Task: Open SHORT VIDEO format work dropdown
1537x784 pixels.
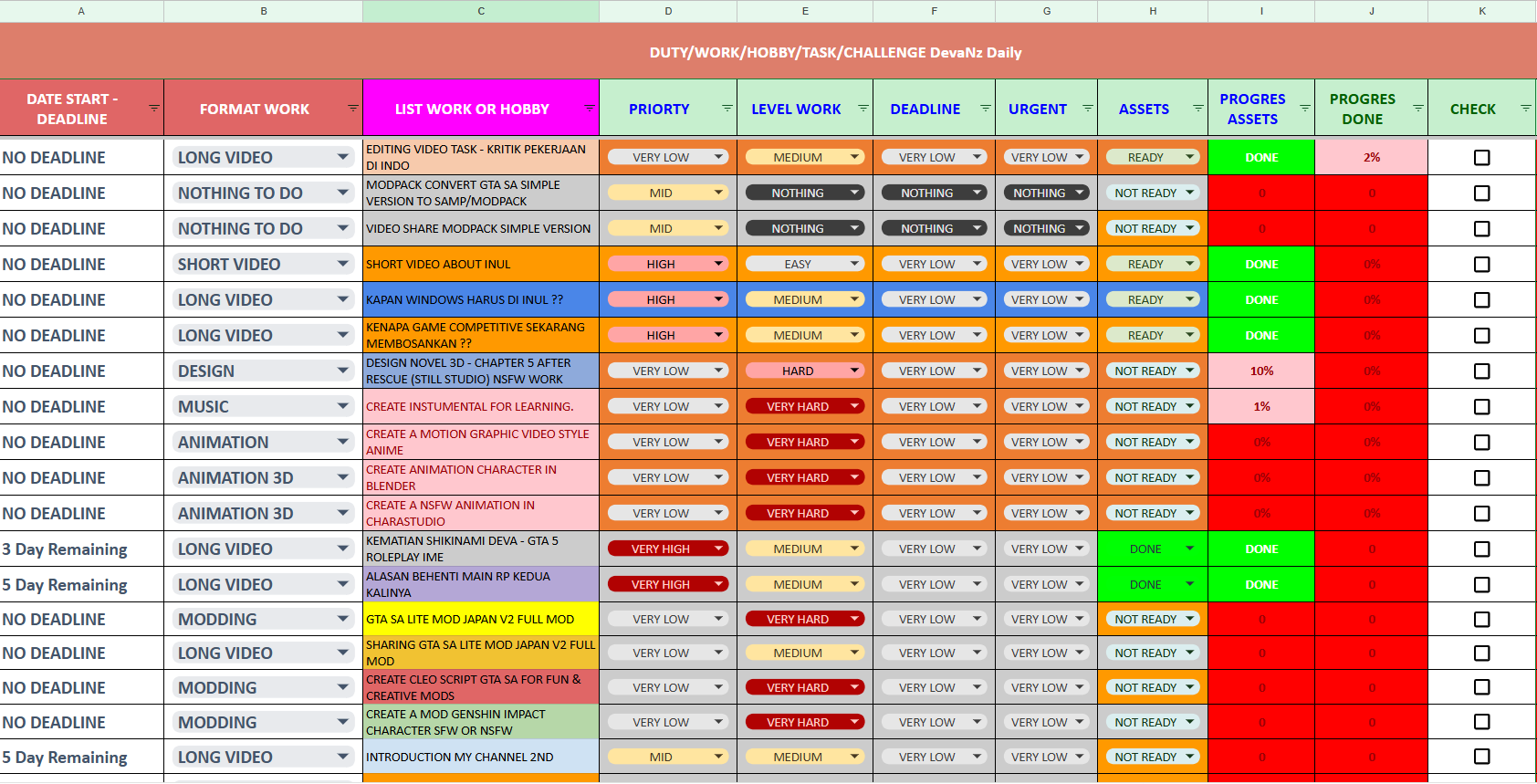Action: point(342,264)
